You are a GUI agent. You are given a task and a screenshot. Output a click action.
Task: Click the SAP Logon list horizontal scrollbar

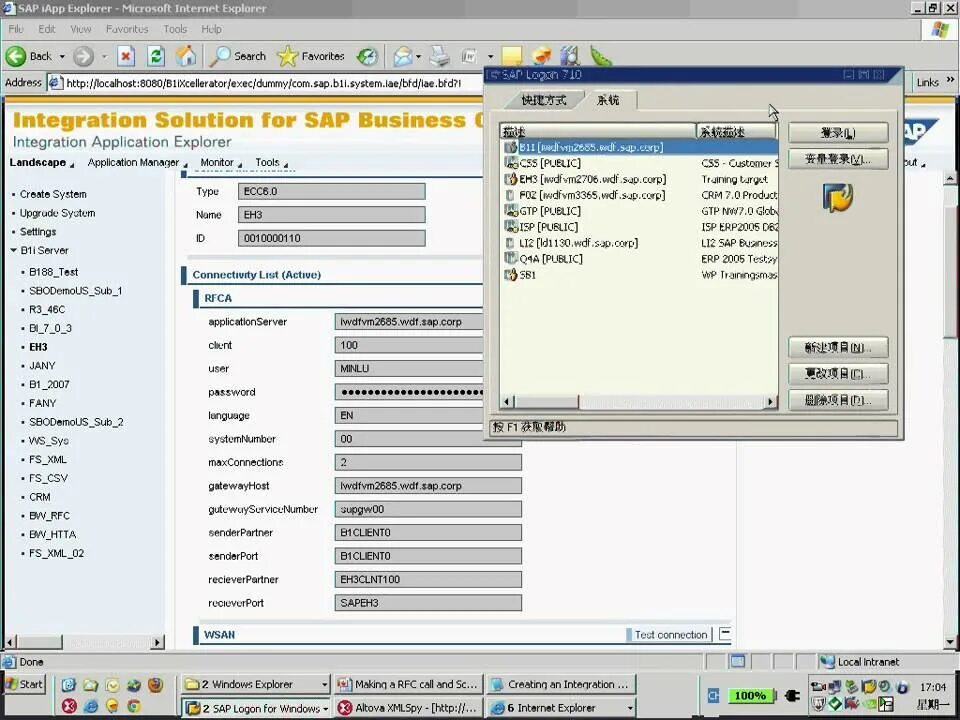pyautogui.click(x=639, y=402)
